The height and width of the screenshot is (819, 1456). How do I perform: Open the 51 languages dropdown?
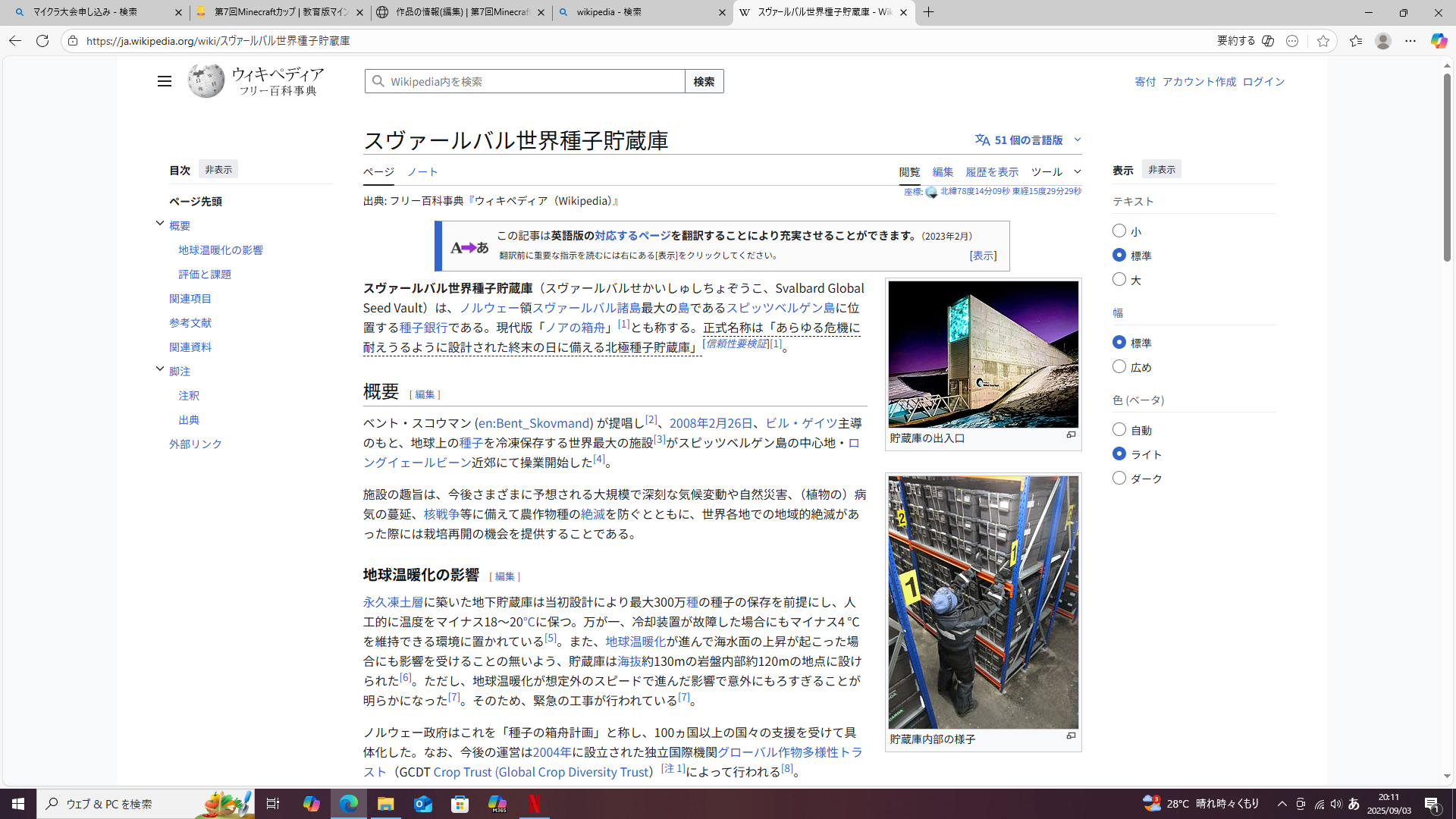pos(1028,140)
